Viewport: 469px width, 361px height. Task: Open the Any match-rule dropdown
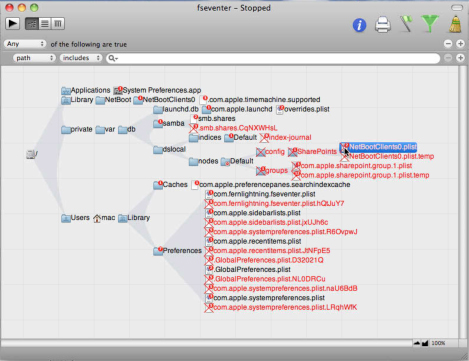coord(25,44)
